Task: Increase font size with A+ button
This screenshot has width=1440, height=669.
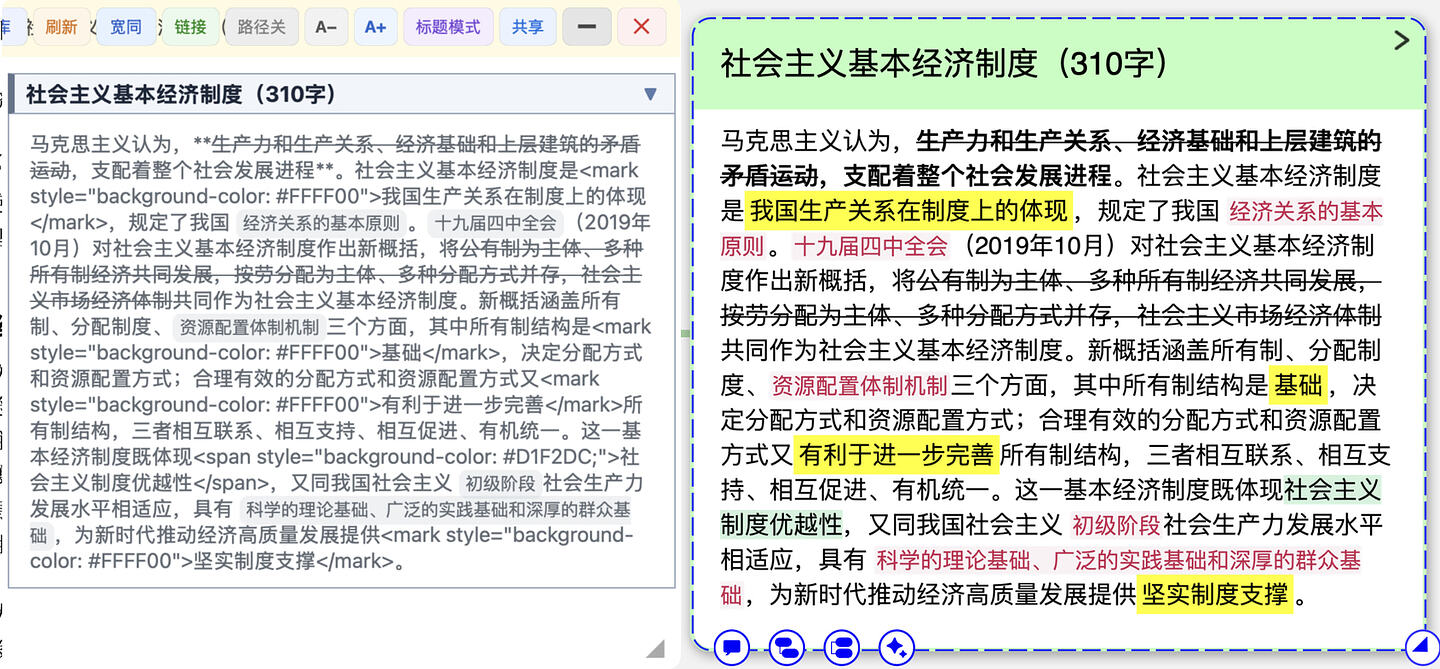Action: point(375,27)
